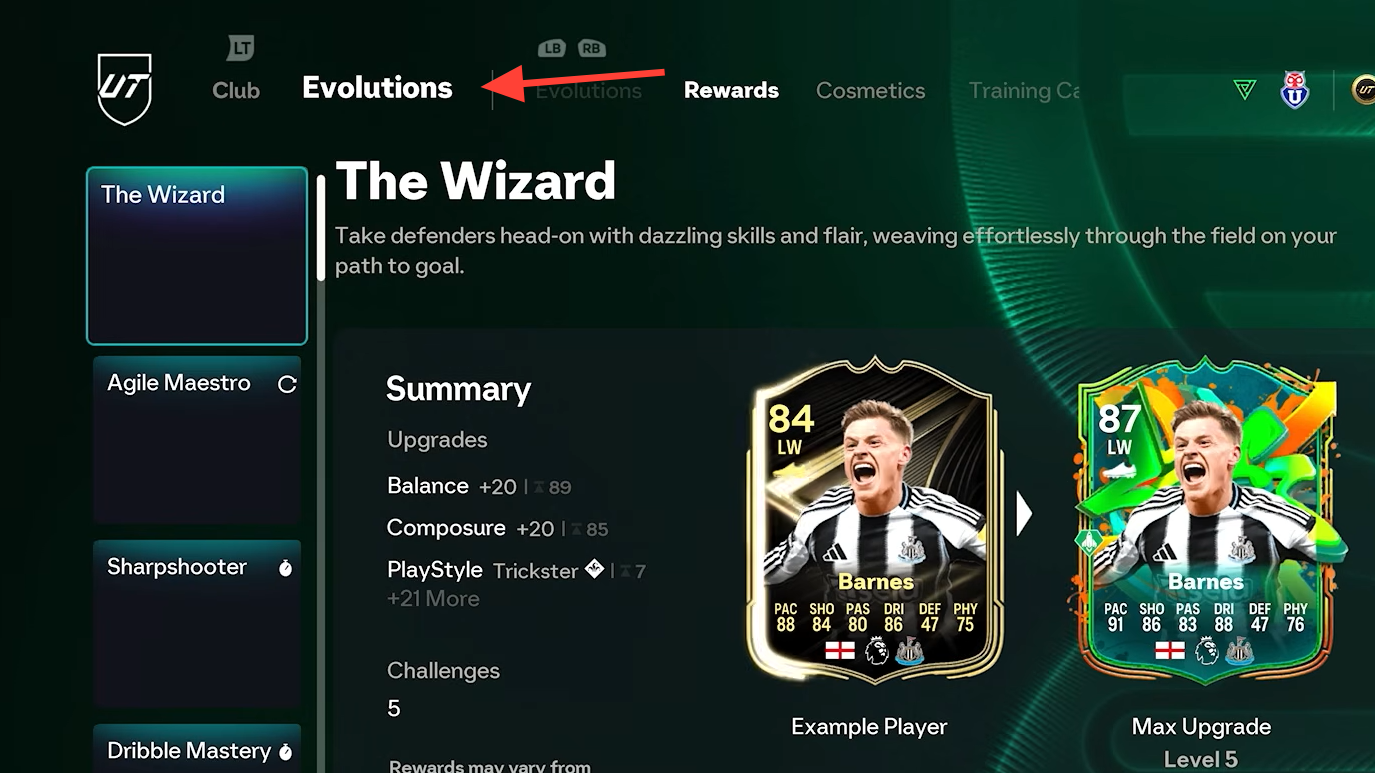The width and height of the screenshot is (1375, 773).
Task: Click Agile Maestro repeatable arrow icon
Action: (287, 384)
